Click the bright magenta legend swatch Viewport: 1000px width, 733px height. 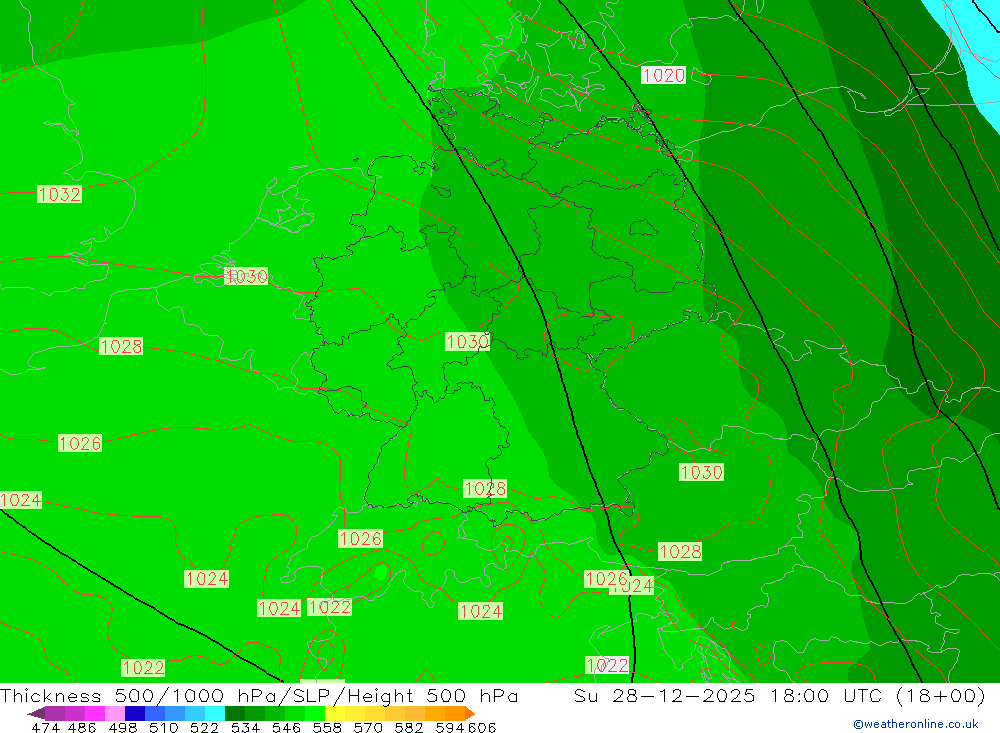(95, 713)
